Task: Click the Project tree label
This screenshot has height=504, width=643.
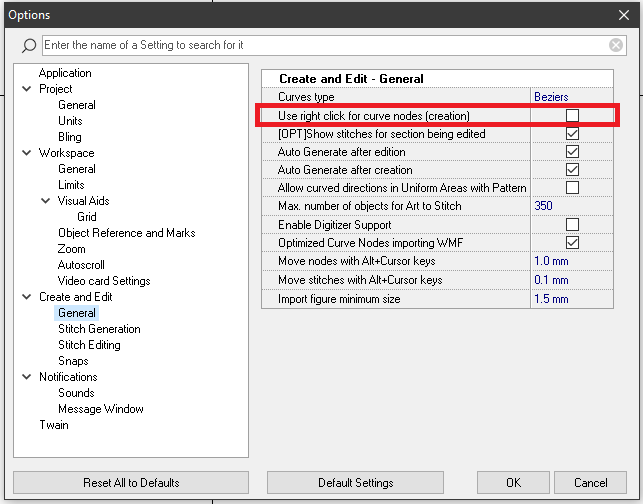Action: pos(55,89)
